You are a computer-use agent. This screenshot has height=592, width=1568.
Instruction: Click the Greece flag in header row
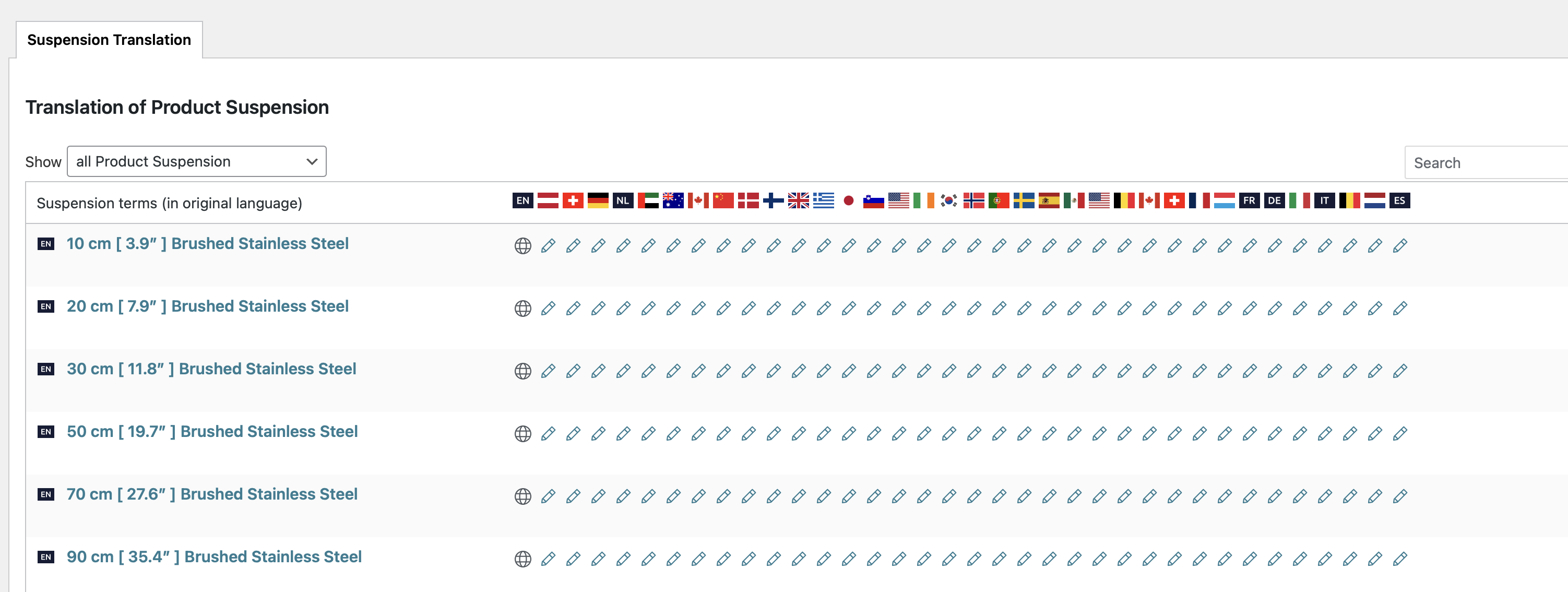pyautogui.click(x=824, y=200)
